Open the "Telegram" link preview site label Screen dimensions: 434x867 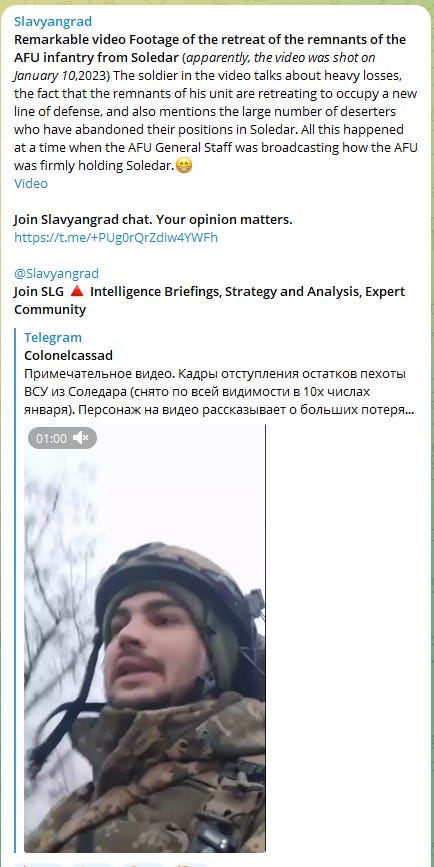pos(53,337)
